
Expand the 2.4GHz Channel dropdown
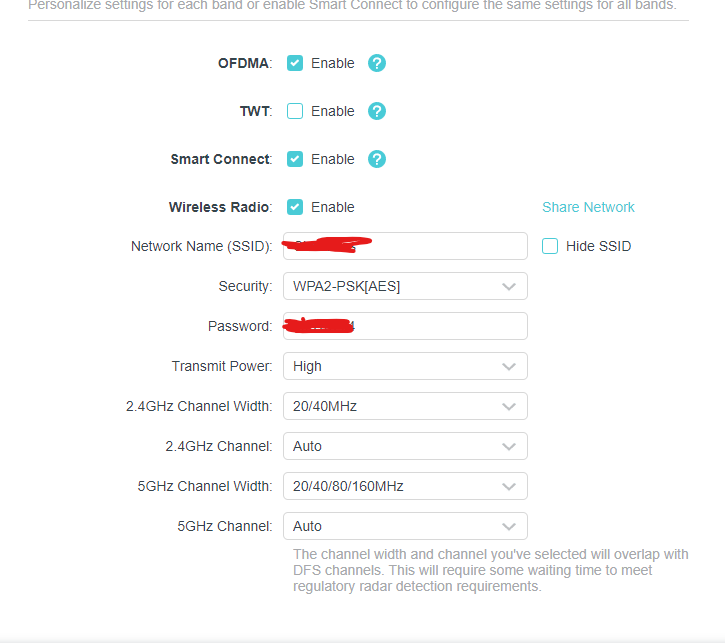[405, 446]
